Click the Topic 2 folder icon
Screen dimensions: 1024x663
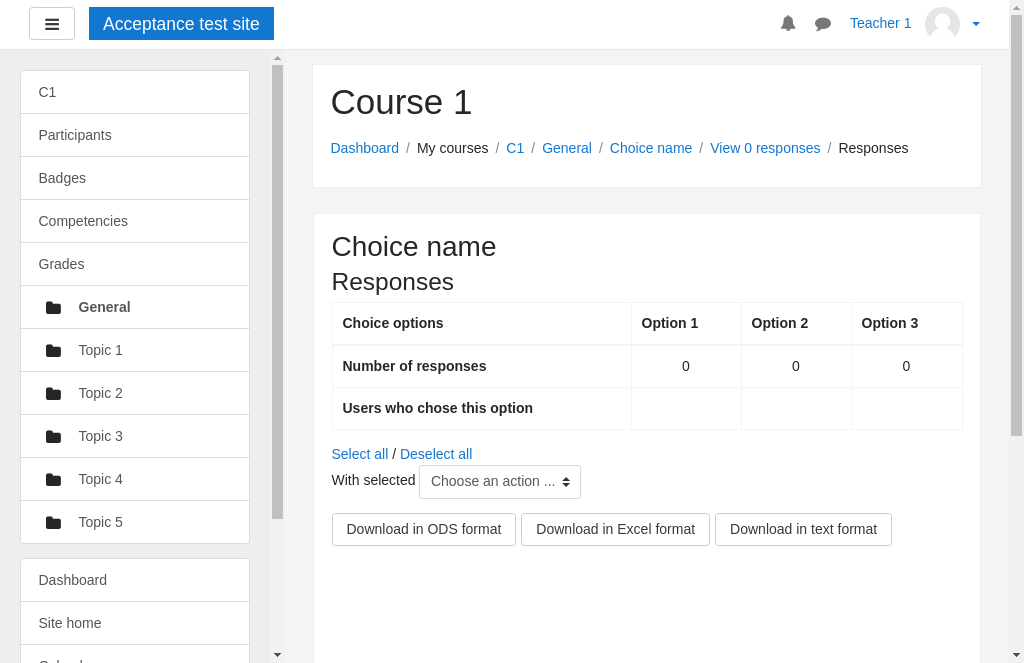click(x=54, y=394)
